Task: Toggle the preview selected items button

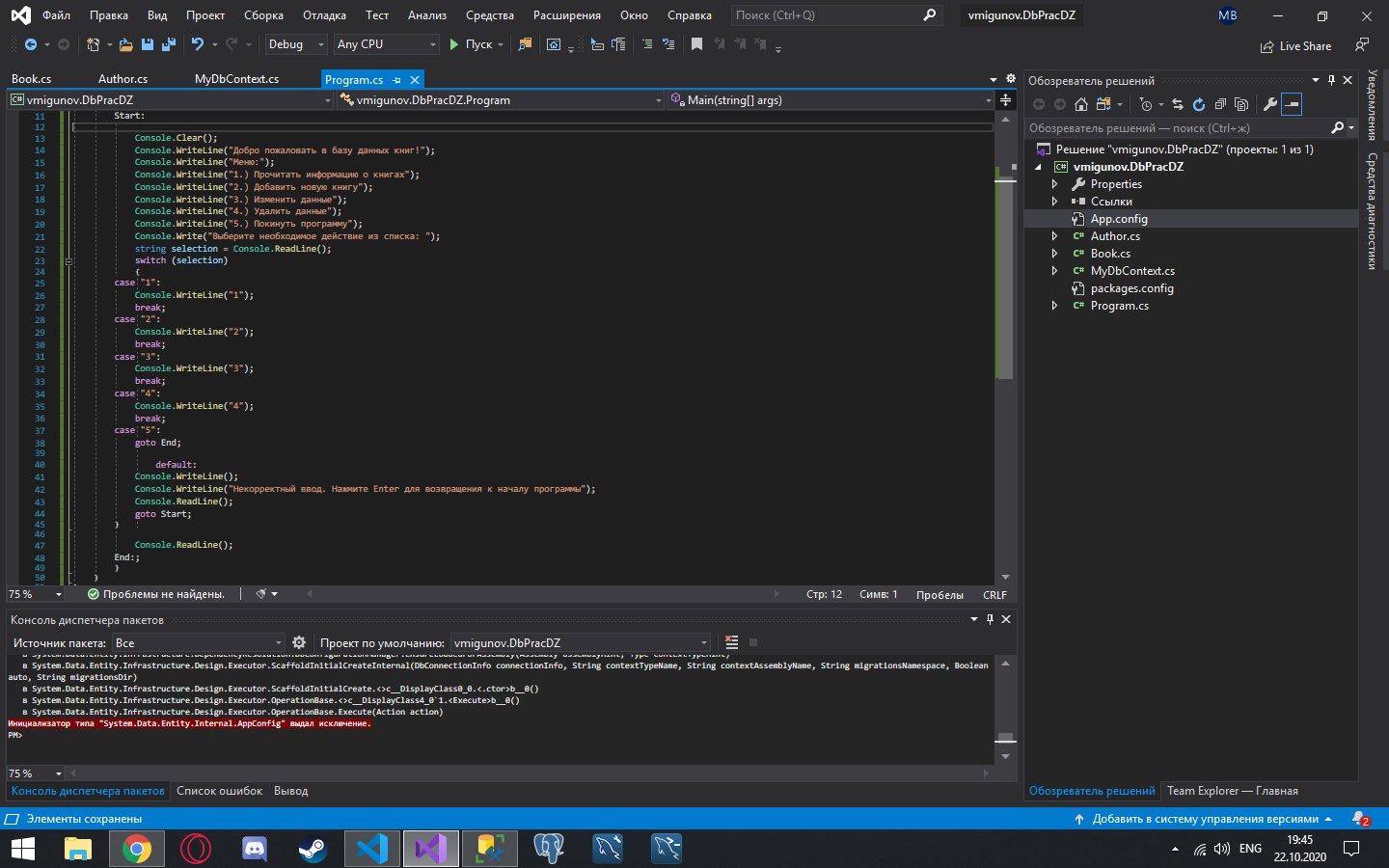Action: (x=1292, y=104)
